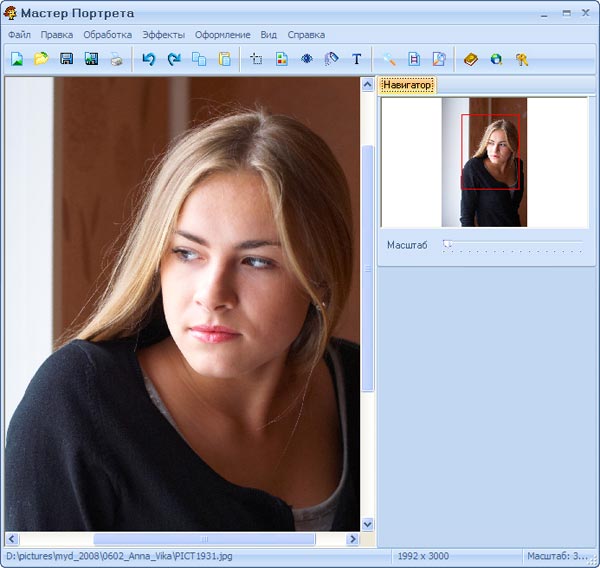Open a file with the folder icon
Viewport: 600px width, 568px height.
tap(41, 59)
